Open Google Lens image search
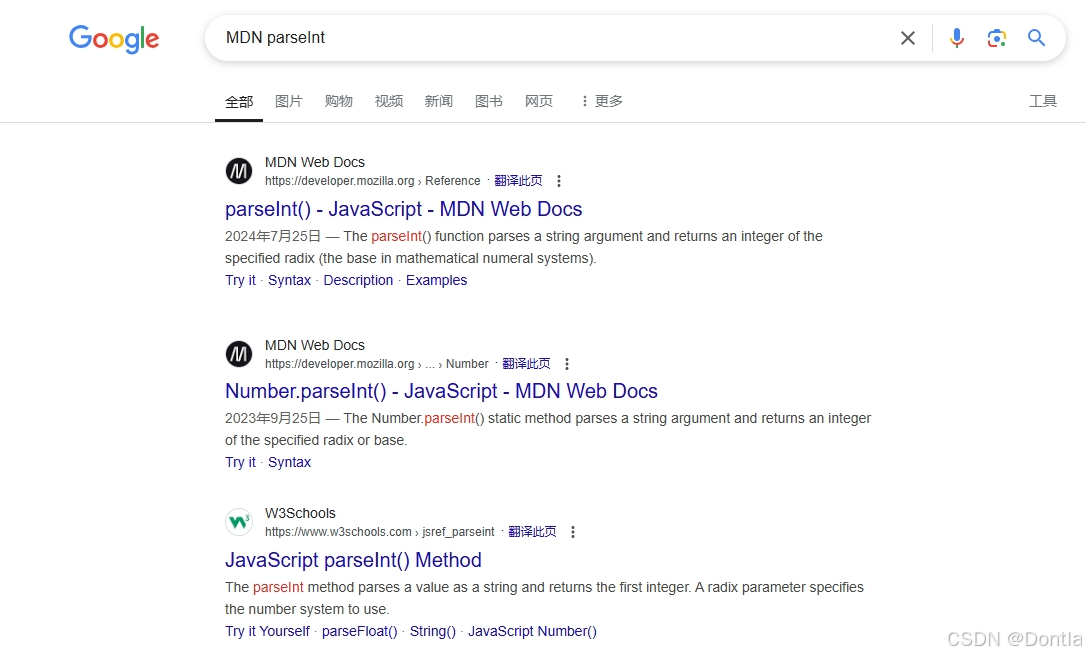1086x656 pixels. click(x=996, y=38)
